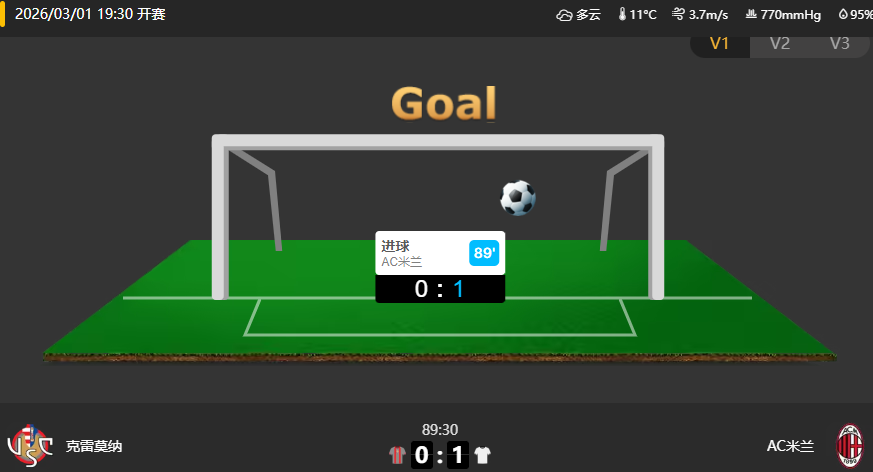The height and width of the screenshot is (472, 873).
Task: Click the 进球 event popup card
Action: coord(440,267)
